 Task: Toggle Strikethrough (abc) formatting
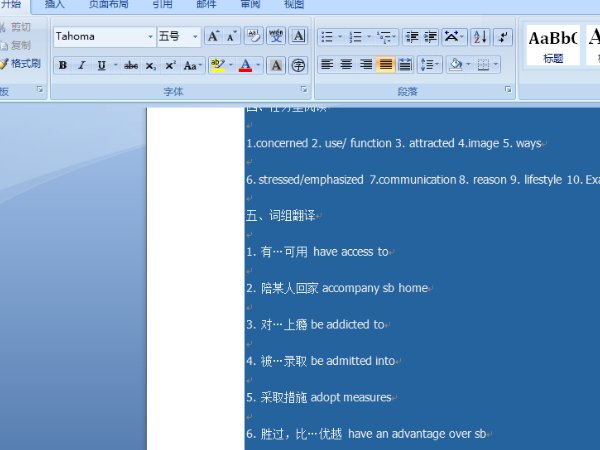click(130, 65)
